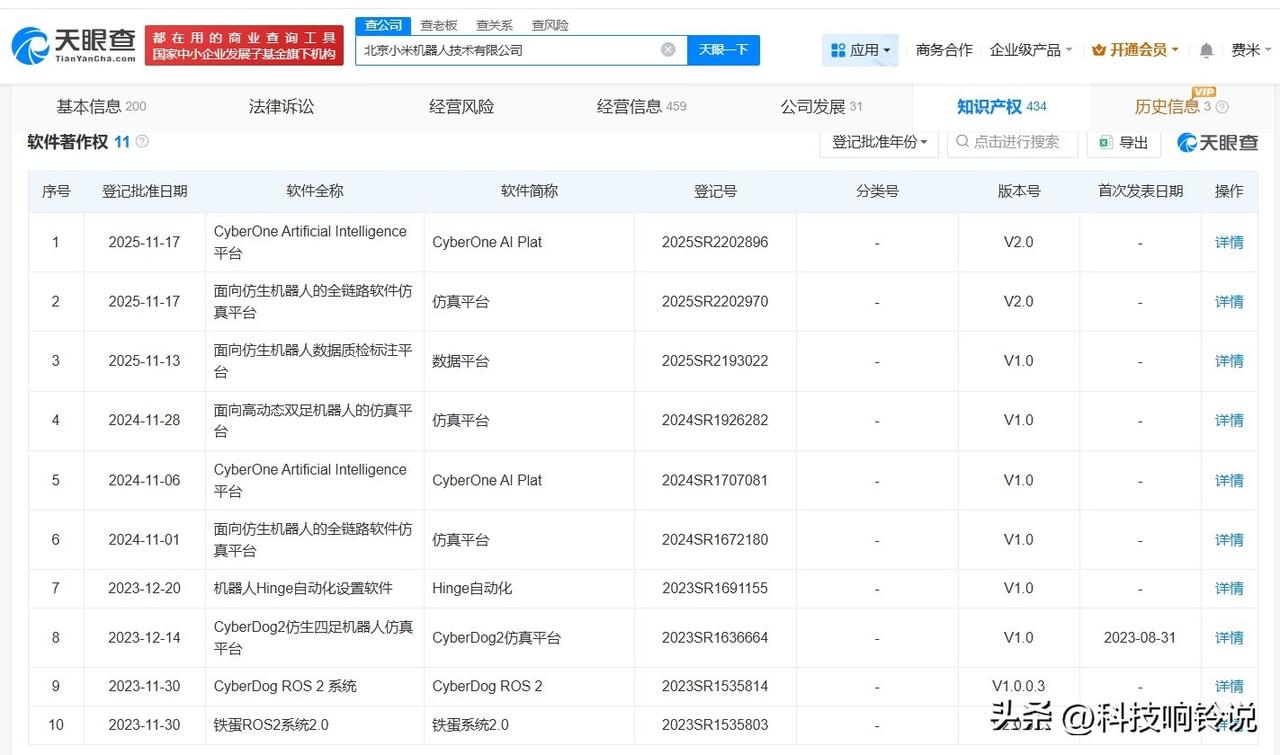The image size is (1280, 755).
Task: Click the version cell V1.0.0.3
Action: click(1019, 687)
